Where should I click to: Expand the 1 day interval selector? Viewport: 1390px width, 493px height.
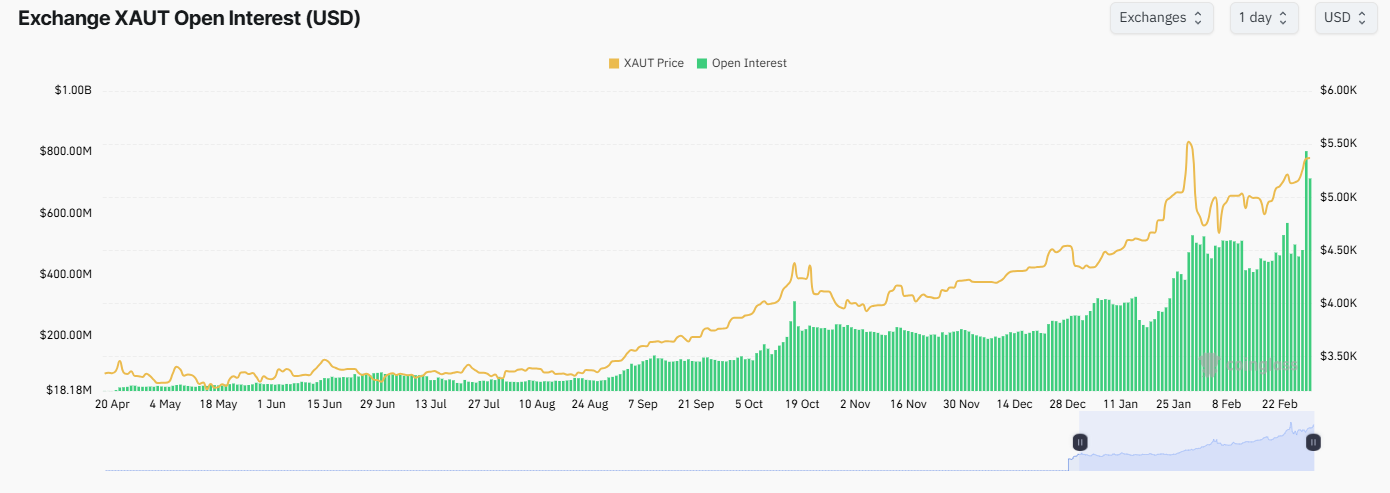(x=1263, y=18)
